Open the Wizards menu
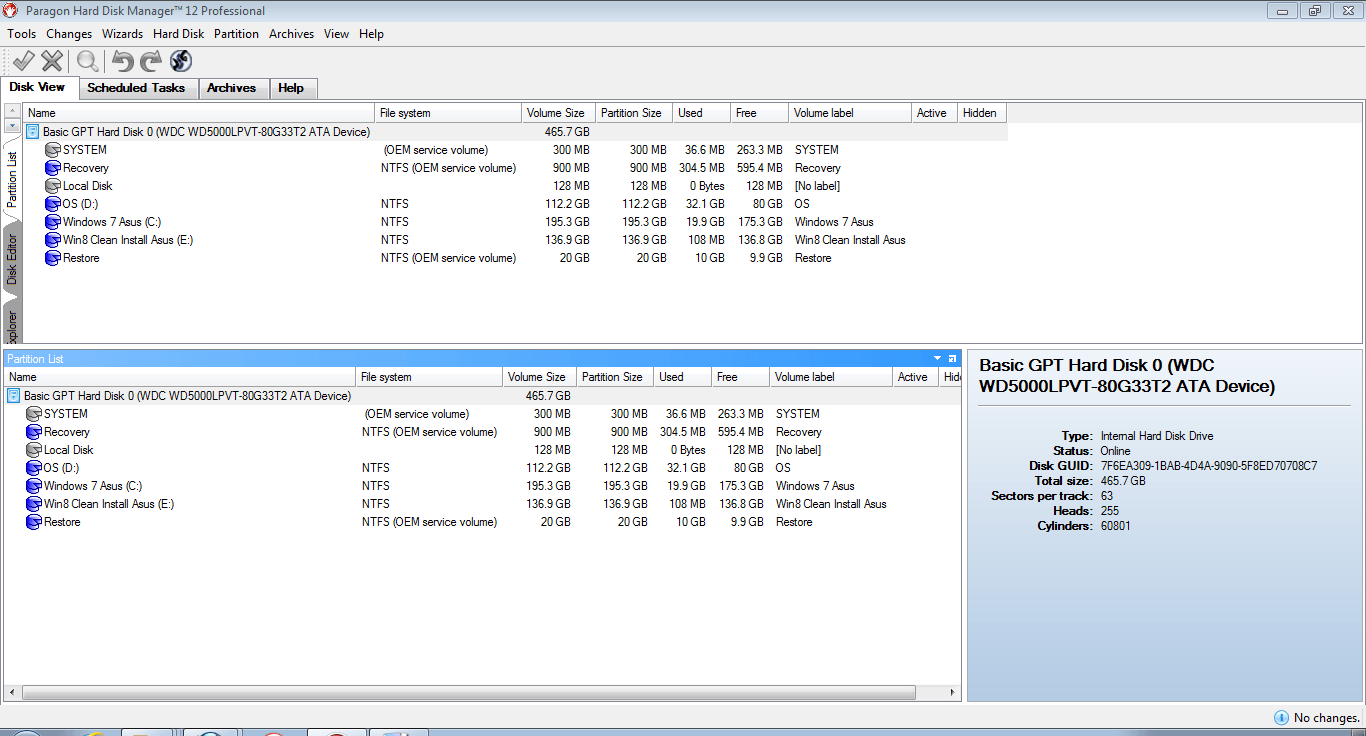 pyautogui.click(x=122, y=34)
